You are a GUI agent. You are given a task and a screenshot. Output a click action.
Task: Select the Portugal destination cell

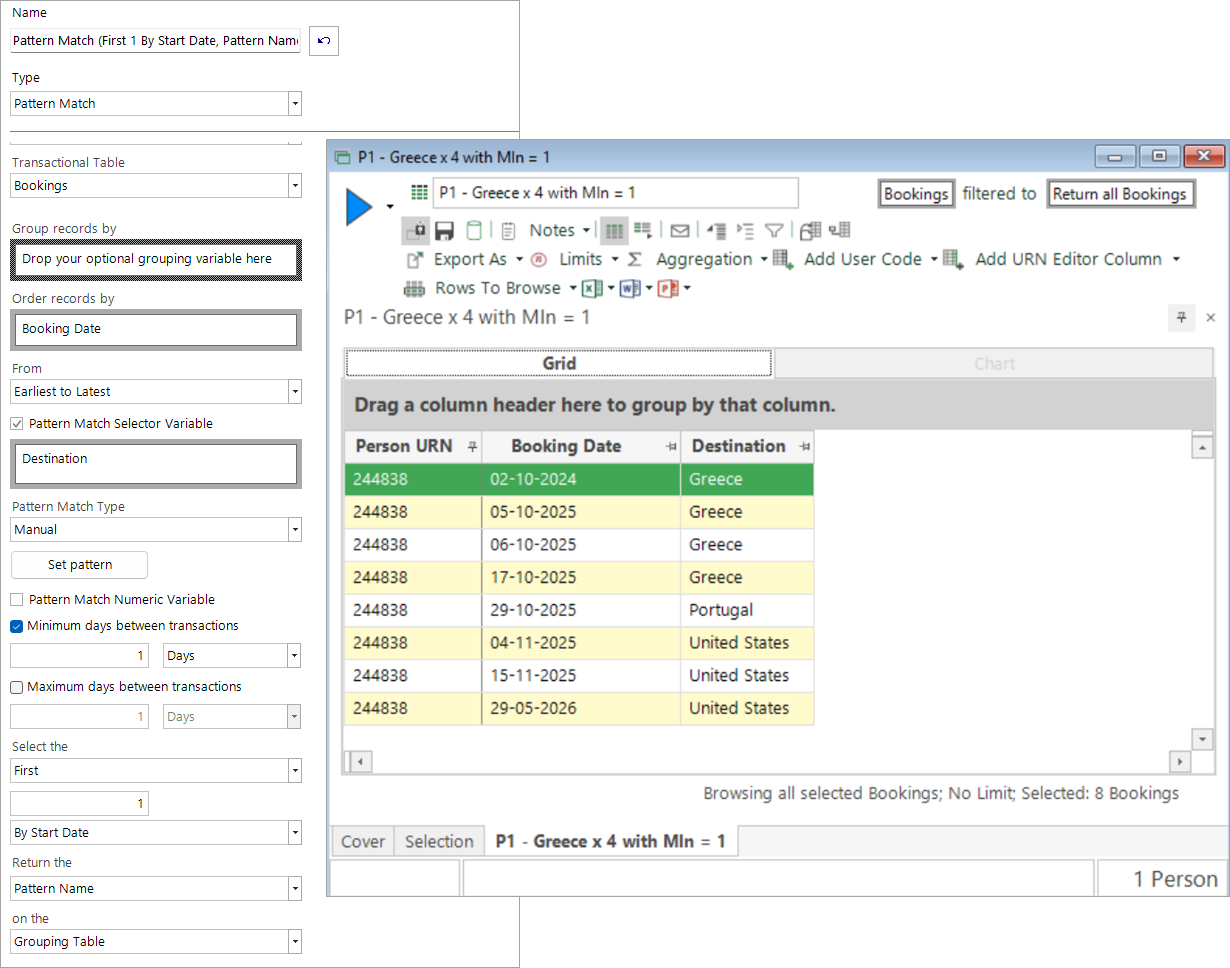[x=747, y=610]
